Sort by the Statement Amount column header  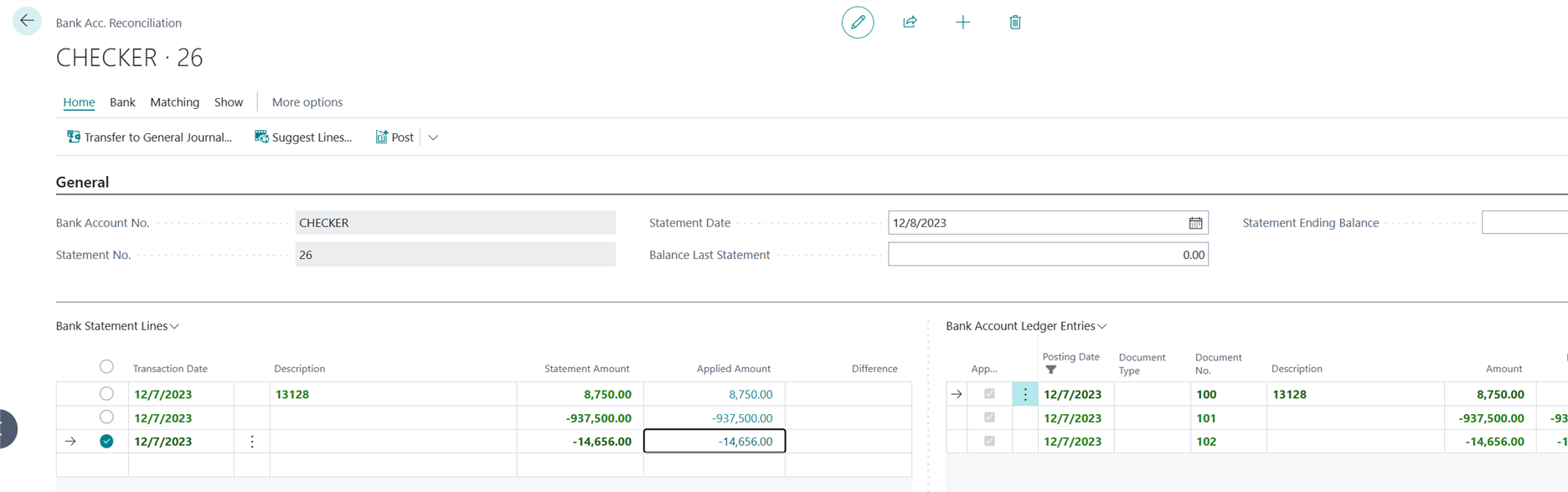pyautogui.click(x=586, y=369)
